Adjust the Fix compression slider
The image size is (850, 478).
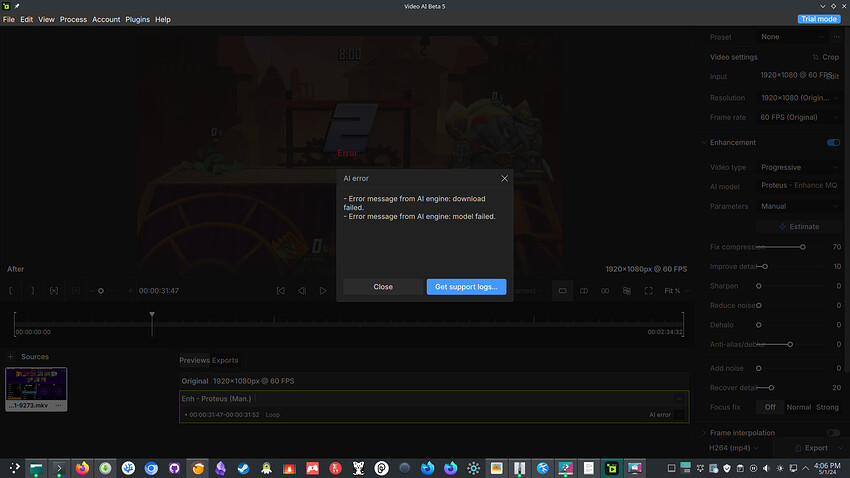pyautogui.click(x=802, y=247)
